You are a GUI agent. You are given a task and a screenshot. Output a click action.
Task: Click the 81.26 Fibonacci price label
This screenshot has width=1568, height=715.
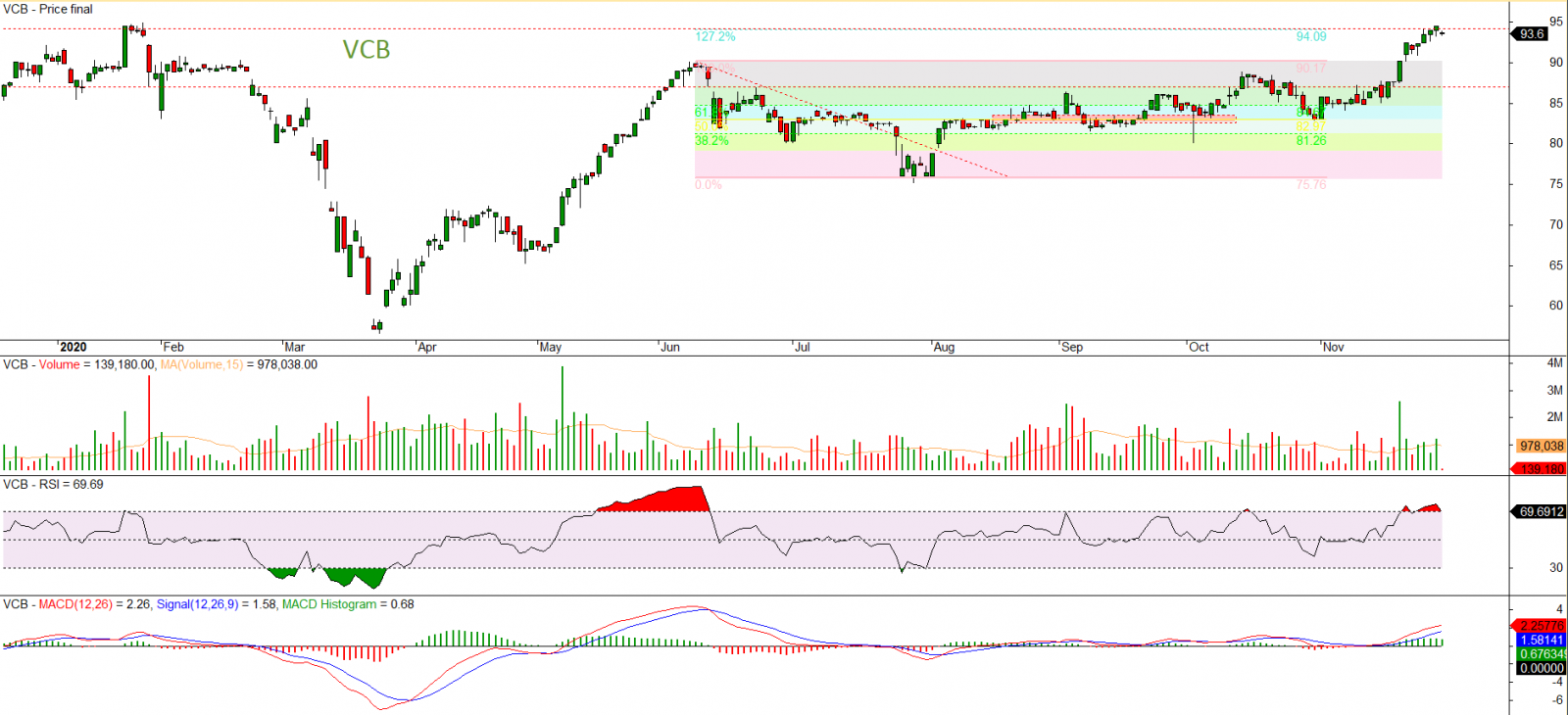1311,140
